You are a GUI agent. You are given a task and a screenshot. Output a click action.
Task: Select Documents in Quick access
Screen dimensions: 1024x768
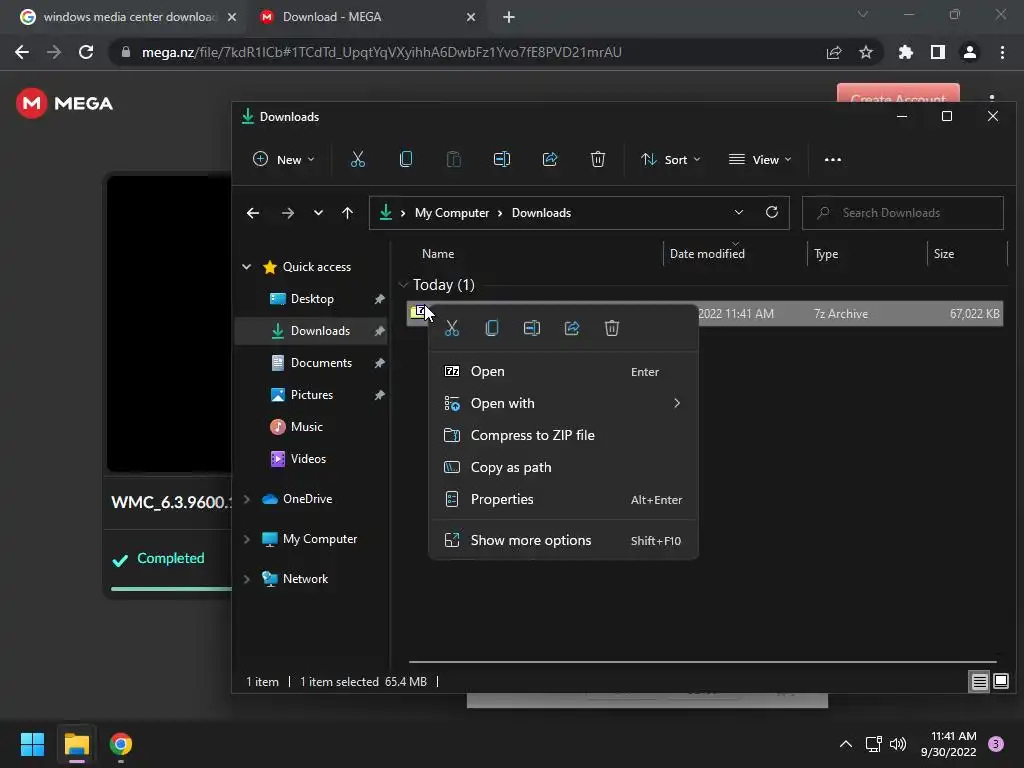pyautogui.click(x=312, y=362)
